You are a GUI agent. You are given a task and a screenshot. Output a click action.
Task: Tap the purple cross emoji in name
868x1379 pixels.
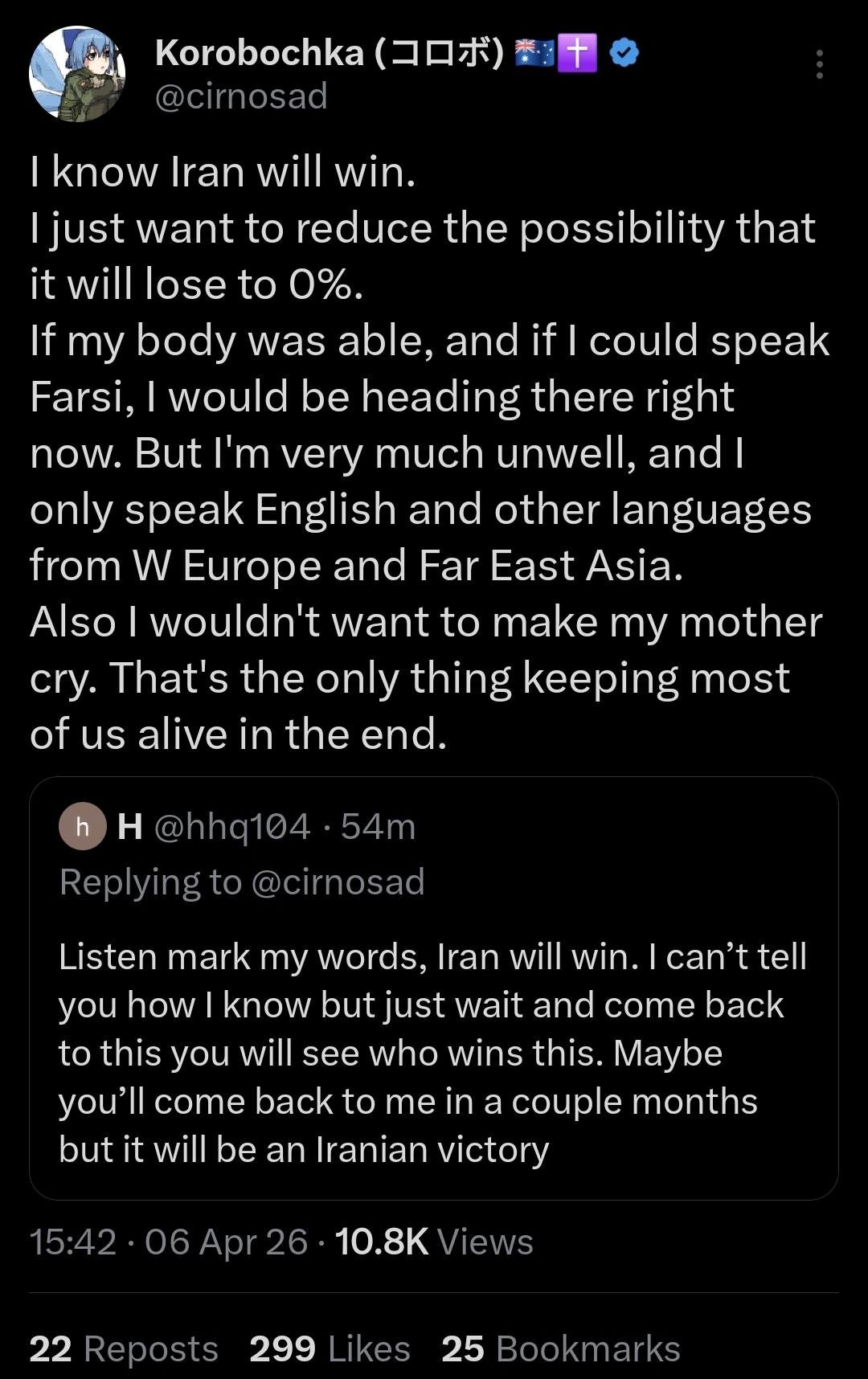tap(578, 53)
